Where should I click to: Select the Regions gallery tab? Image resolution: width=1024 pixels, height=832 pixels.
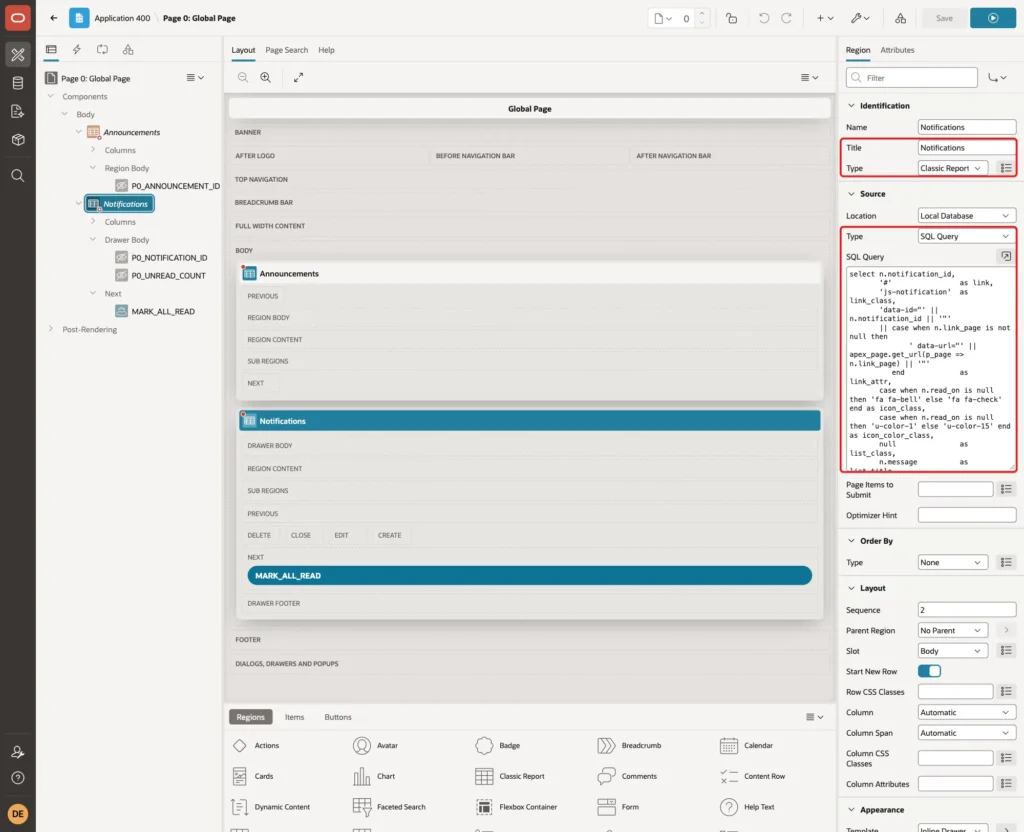point(251,717)
